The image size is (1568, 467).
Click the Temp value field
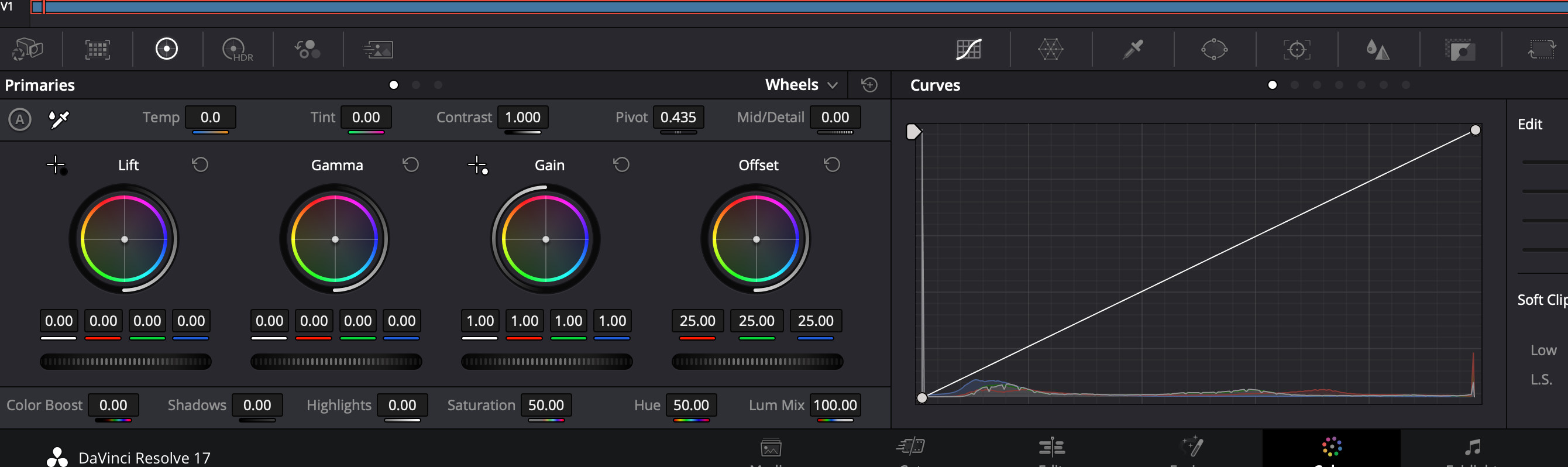211,117
